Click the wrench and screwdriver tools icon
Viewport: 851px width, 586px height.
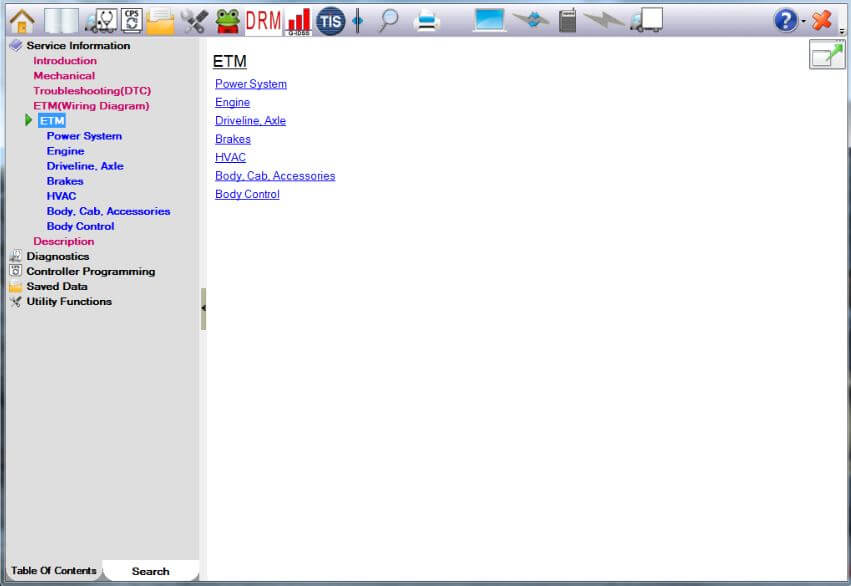(x=194, y=20)
